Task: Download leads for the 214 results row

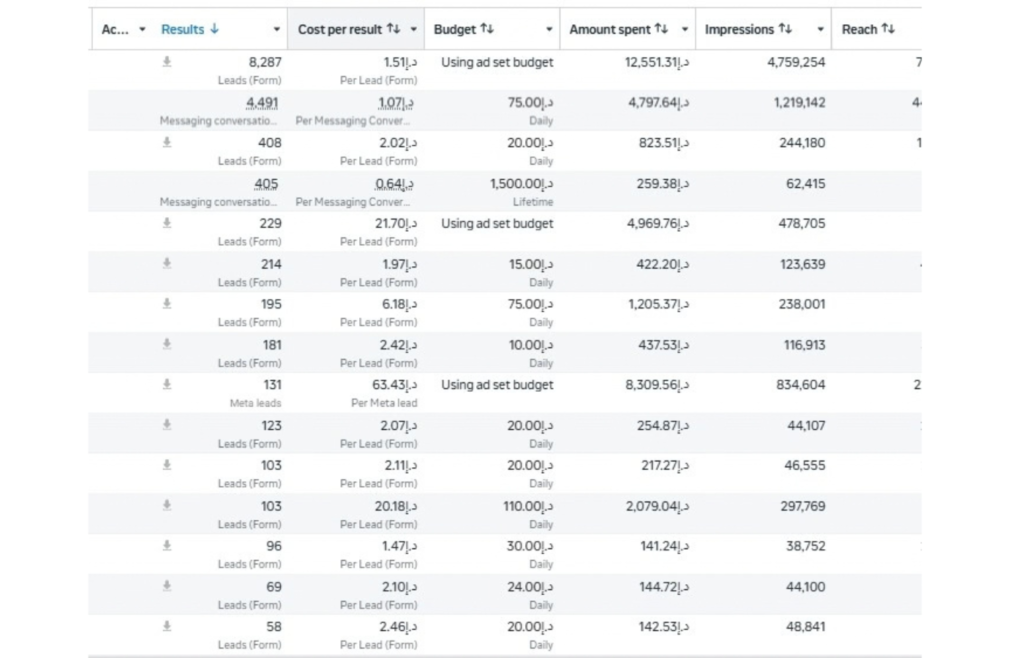Action: click(167, 264)
